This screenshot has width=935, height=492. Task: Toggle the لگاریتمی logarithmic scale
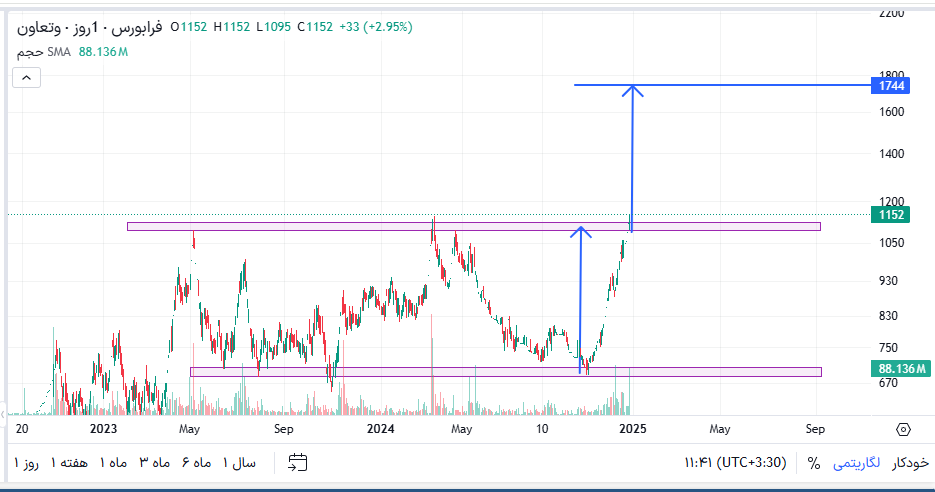856,463
